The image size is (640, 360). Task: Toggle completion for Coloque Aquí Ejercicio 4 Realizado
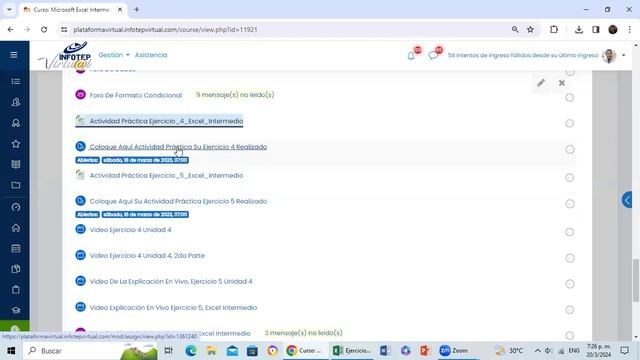click(x=570, y=149)
